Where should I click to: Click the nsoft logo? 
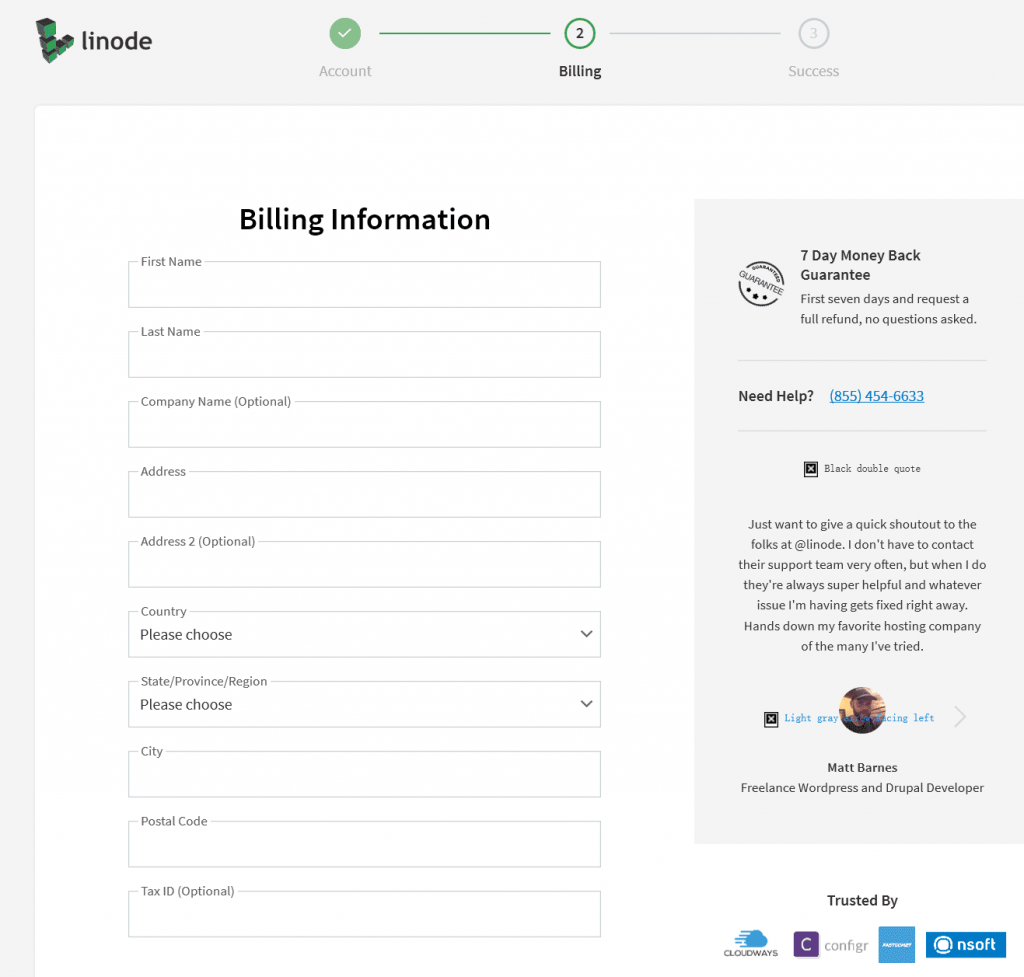[965, 944]
